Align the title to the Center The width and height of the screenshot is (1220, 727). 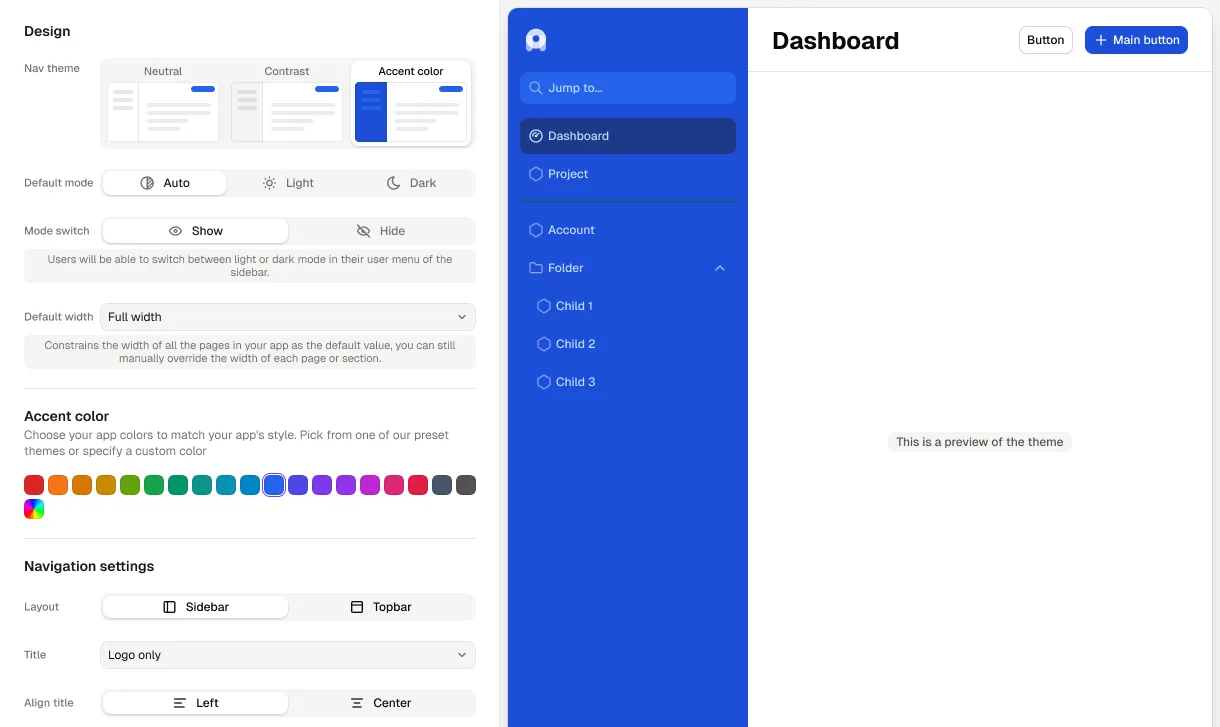click(381, 703)
